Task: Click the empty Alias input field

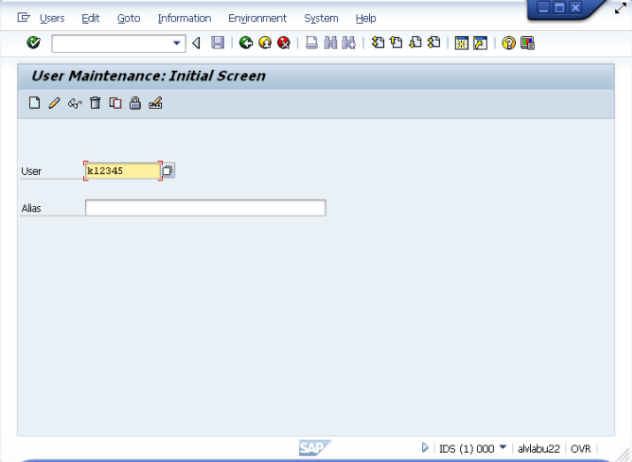Action: pos(206,208)
